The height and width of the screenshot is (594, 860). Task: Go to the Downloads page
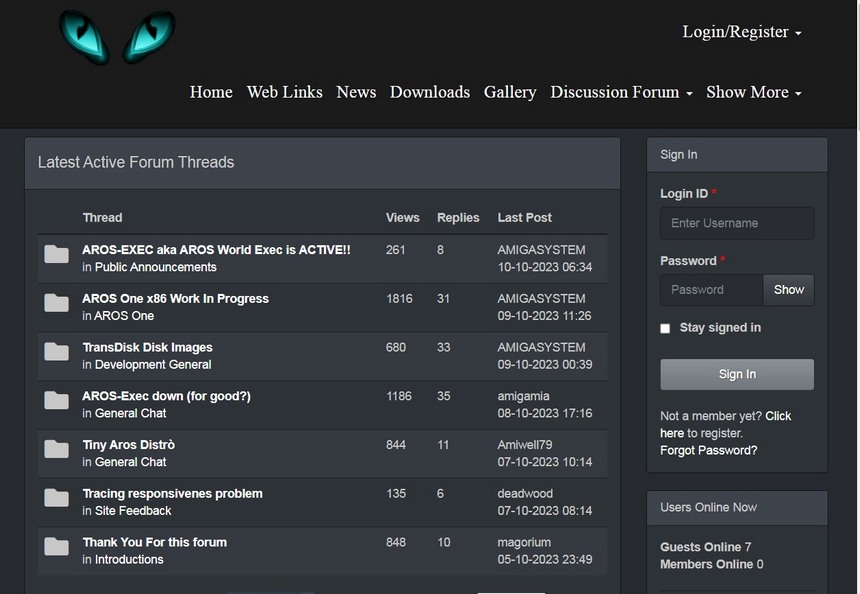click(x=429, y=92)
